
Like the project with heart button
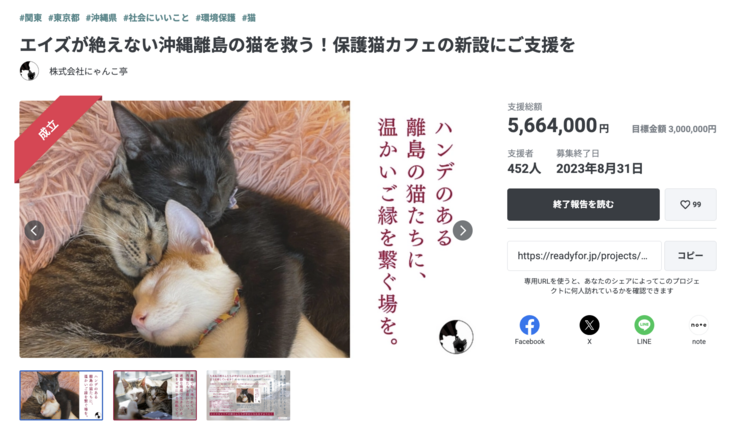click(x=690, y=205)
